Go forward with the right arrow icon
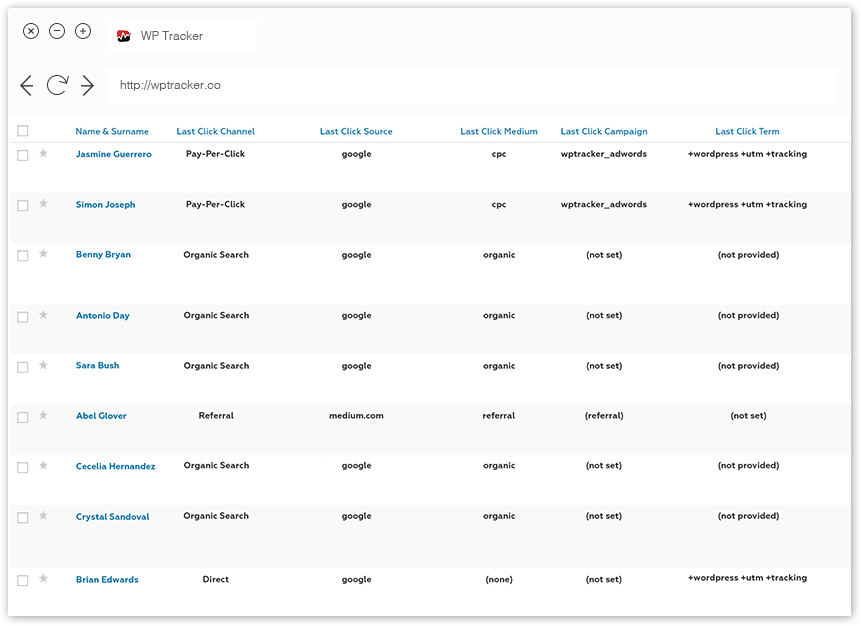 87,85
